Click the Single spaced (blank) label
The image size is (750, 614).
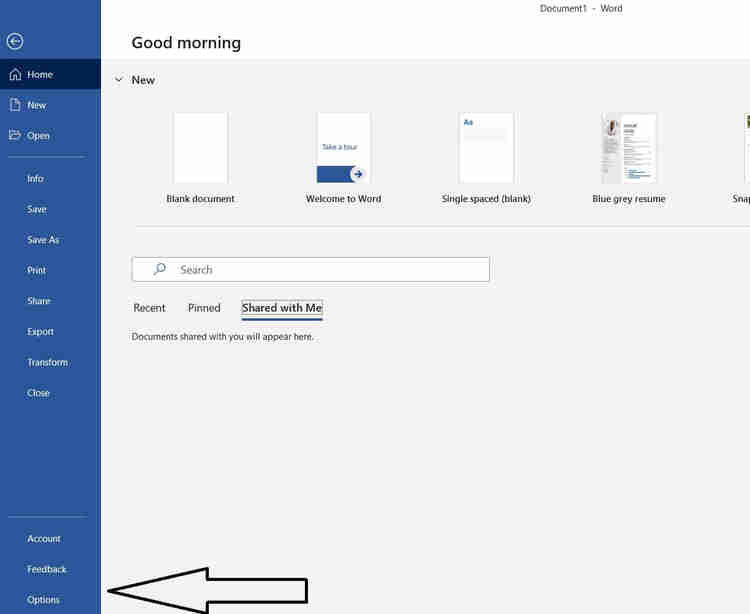pos(486,199)
